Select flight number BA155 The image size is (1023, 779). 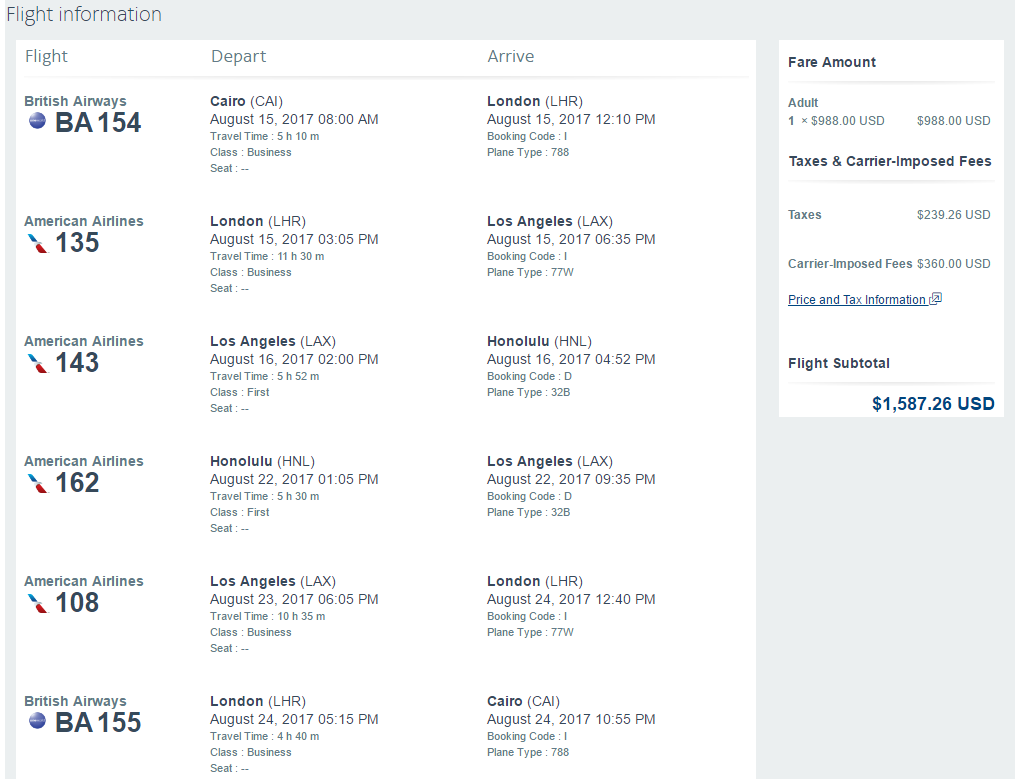(x=98, y=723)
